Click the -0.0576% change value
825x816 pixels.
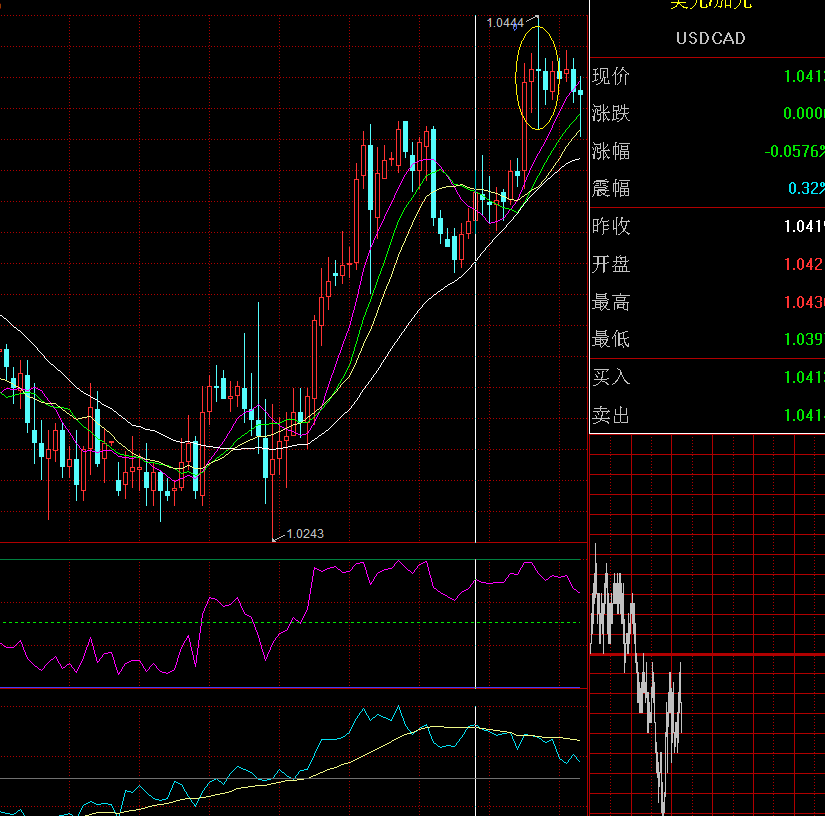(794, 152)
